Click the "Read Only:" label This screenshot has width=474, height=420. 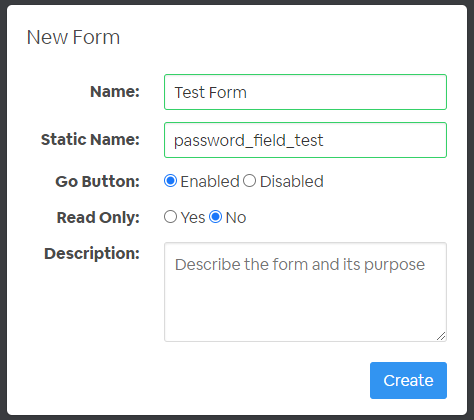tap(98, 218)
